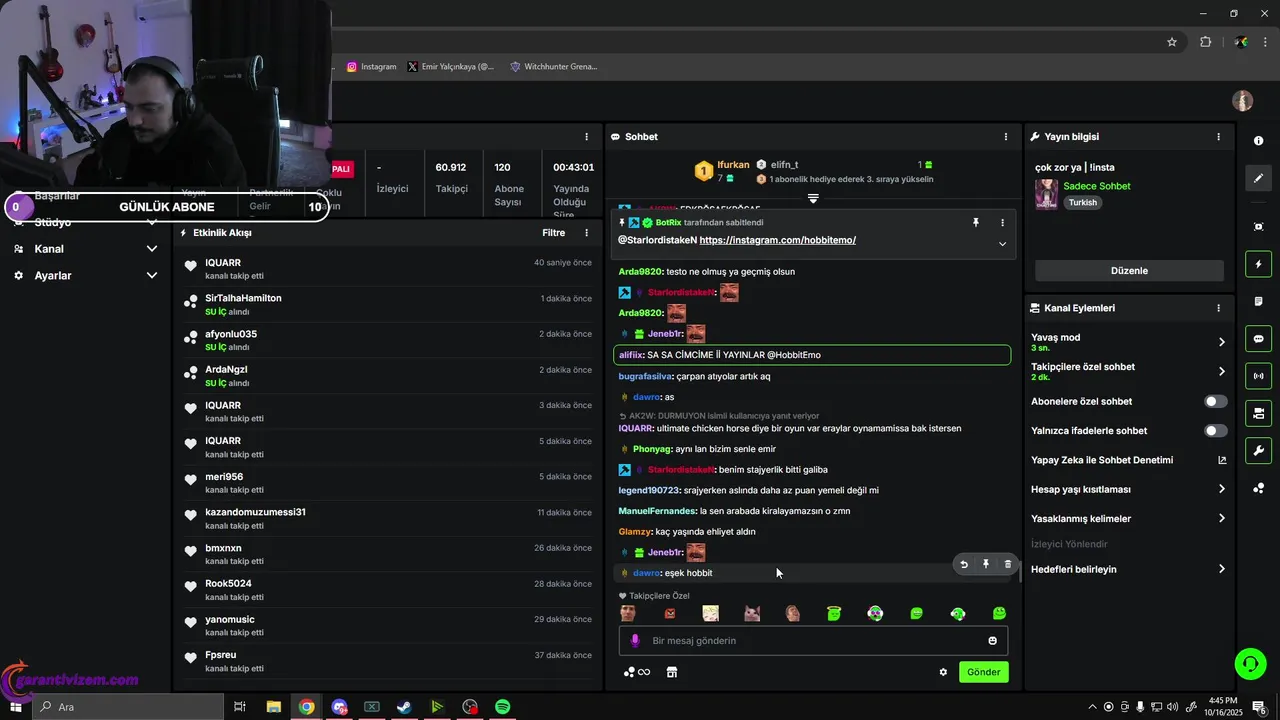1280x720 pixels.
Task: Open the Windows notification center icon
Action: click(x=1259, y=707)
